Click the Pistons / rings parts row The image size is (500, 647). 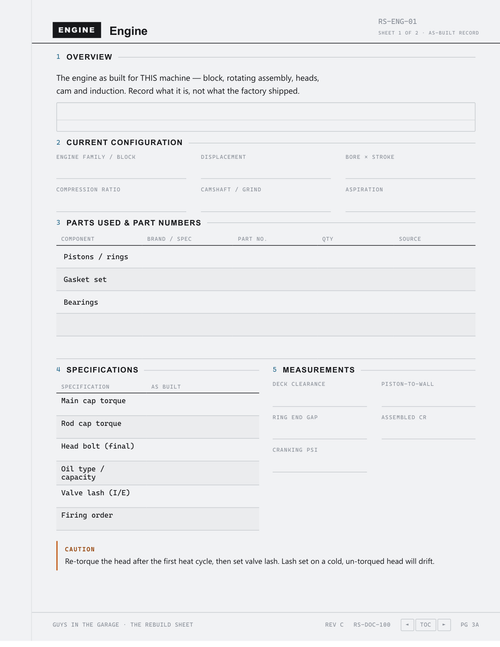point(266,257)
